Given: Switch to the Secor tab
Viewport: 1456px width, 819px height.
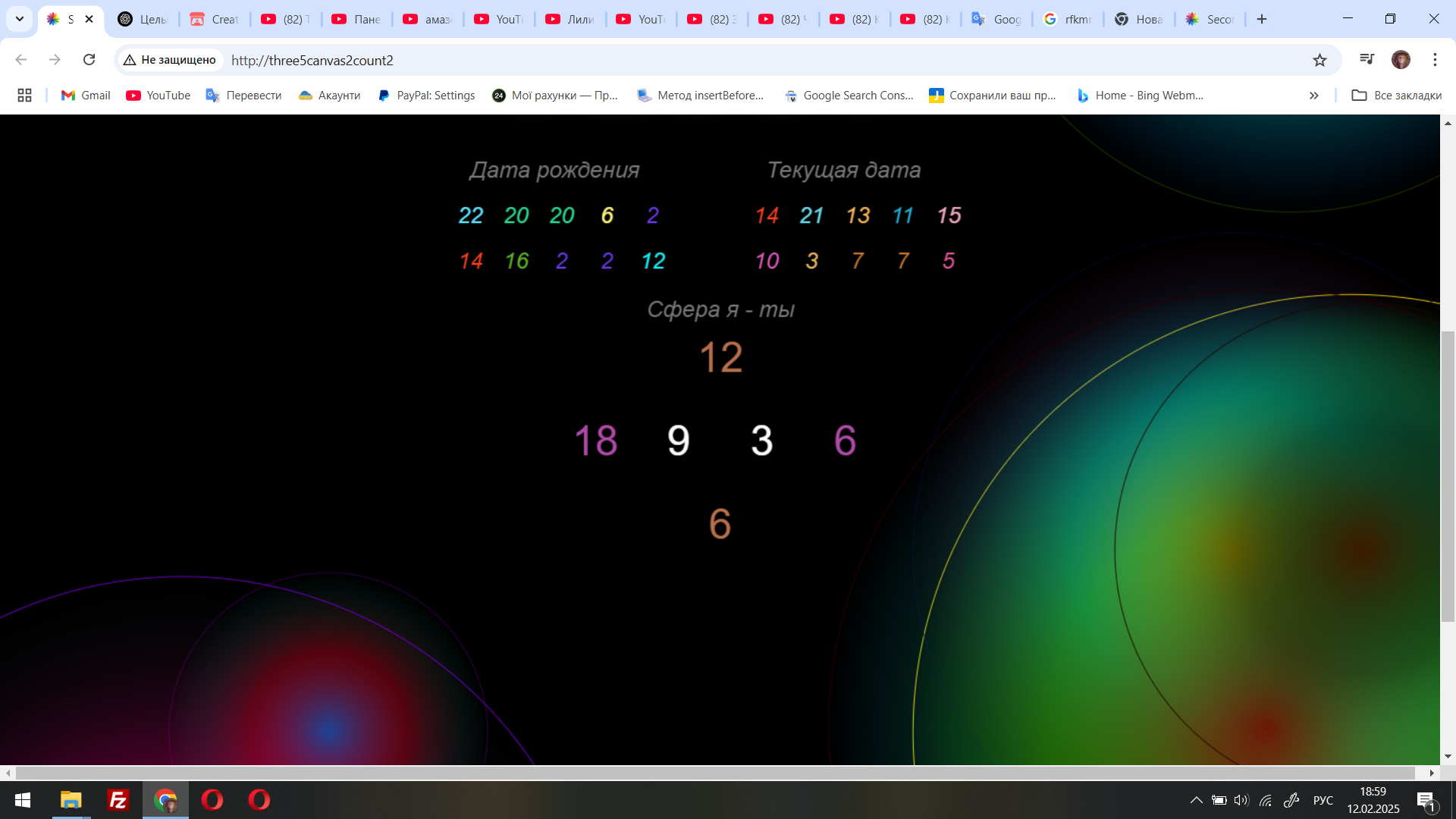Looking at the screenshot, I should tap(1210, 19).
